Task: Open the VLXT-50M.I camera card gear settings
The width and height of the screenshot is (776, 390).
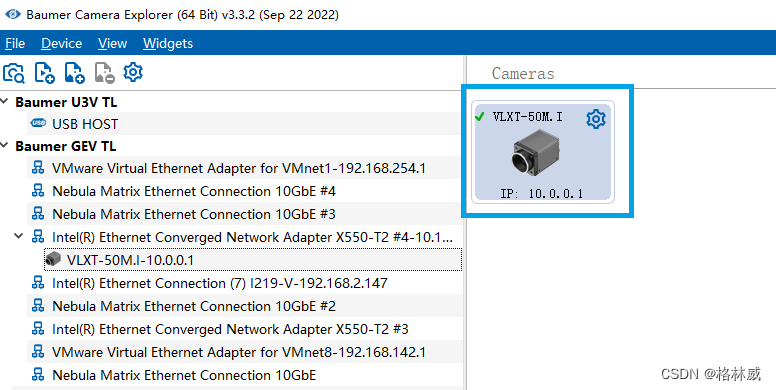Action: point(596,119)
